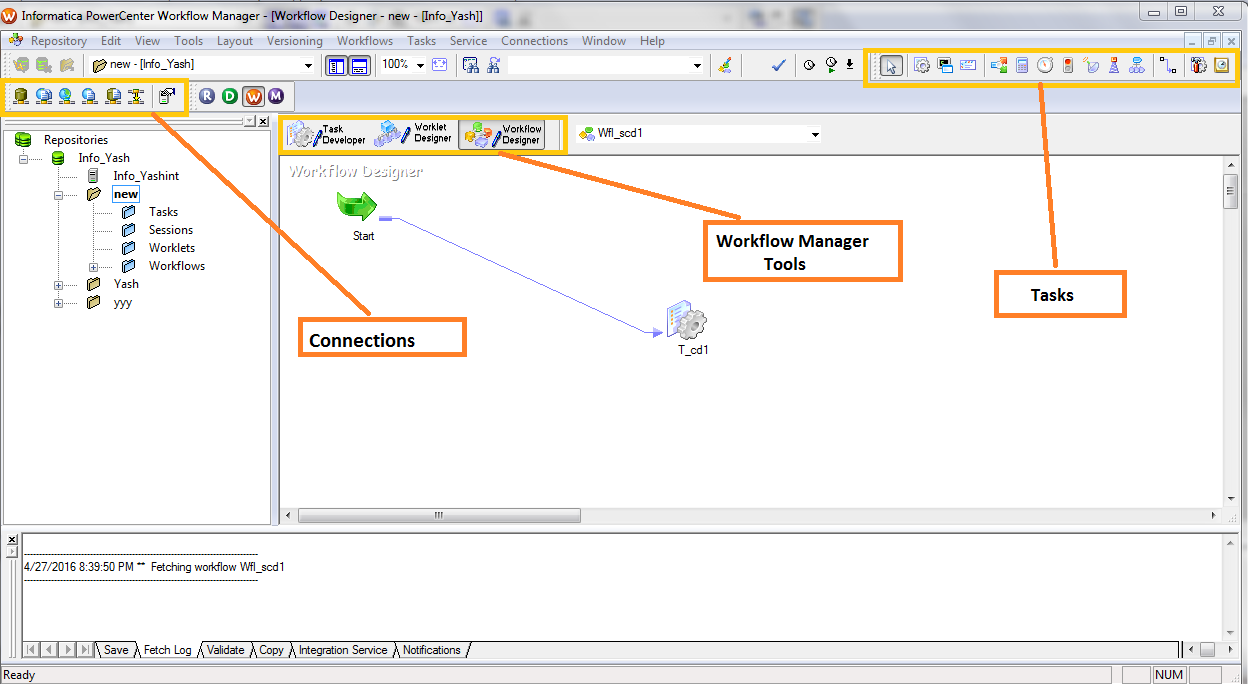
Task: Select the Tasks node in navigator tree
Action: coord(163,212)
